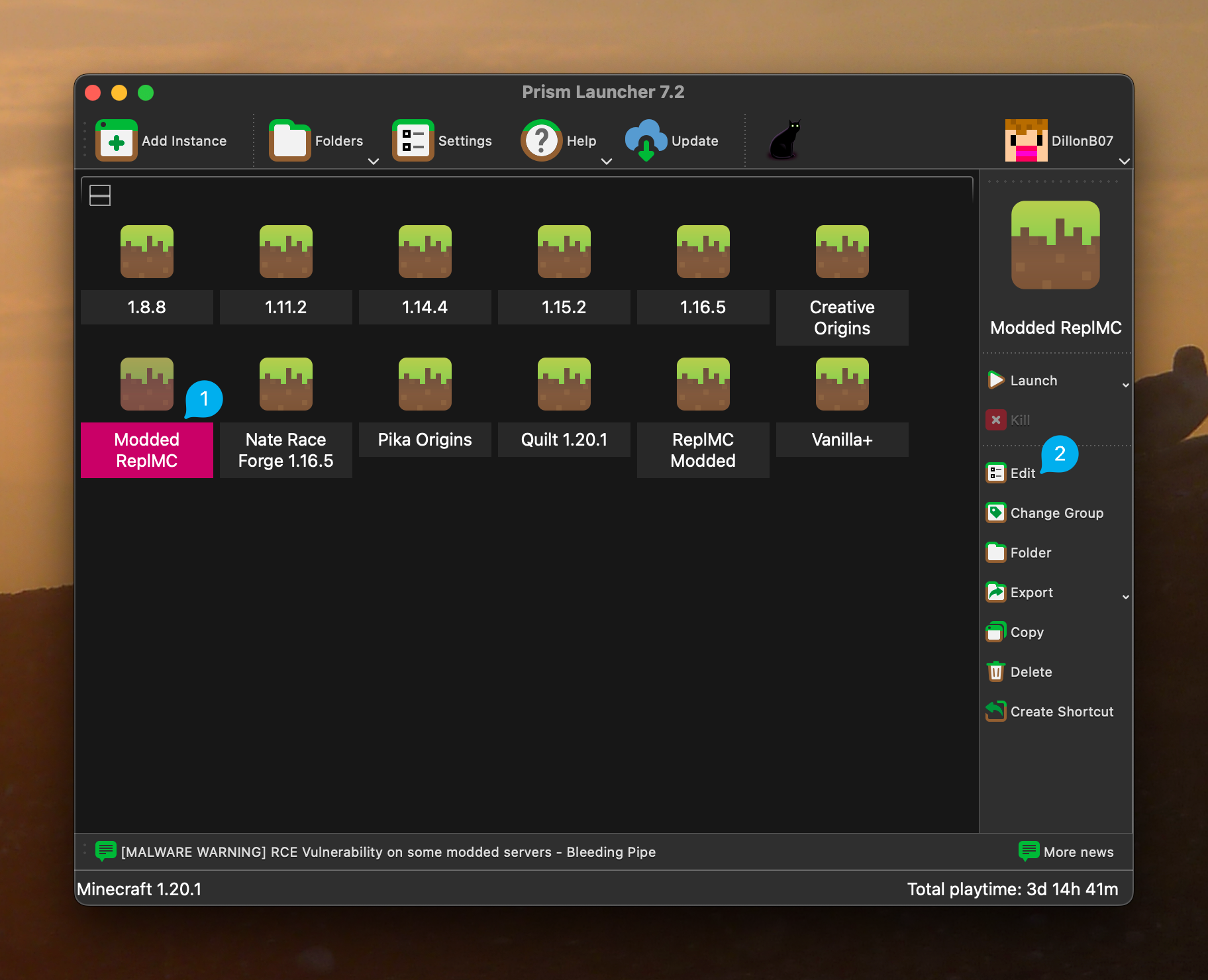The width and height of the screenshot is (1208, 980).
Task: Click the ReplMC Modded label
Action: pyautogui.click(x=703, y=450)
